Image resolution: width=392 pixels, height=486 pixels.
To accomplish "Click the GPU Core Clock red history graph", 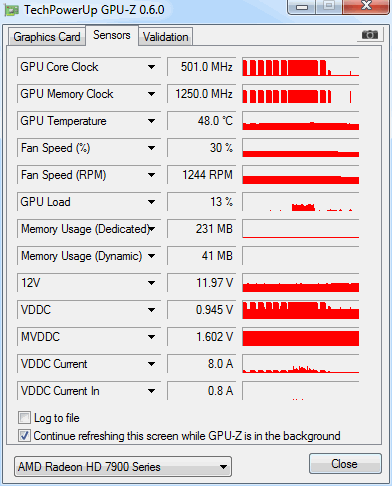I will (x=301, y=67).
